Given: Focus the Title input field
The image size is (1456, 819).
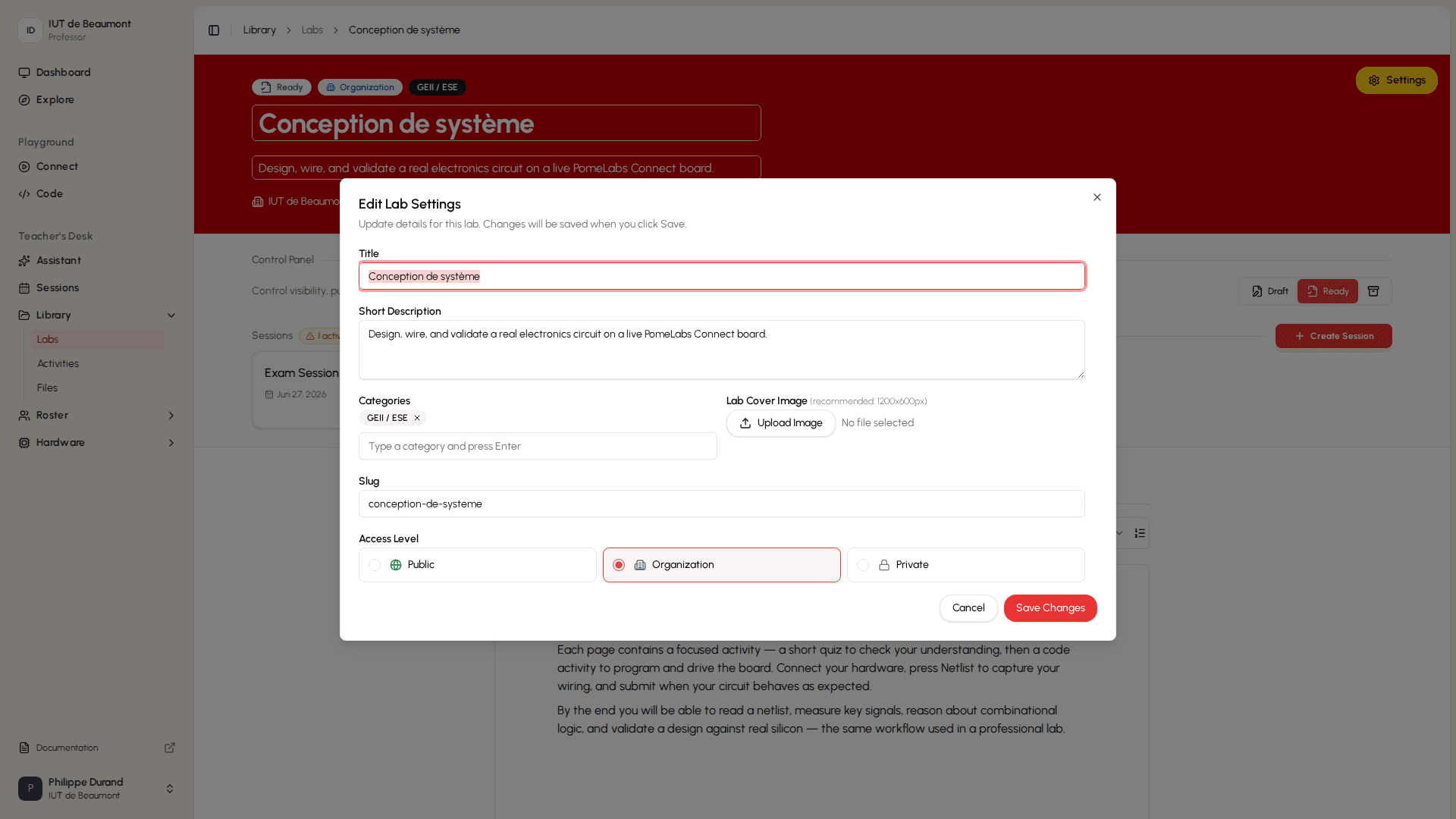Looking at the screenshot, I should [721, 276].
